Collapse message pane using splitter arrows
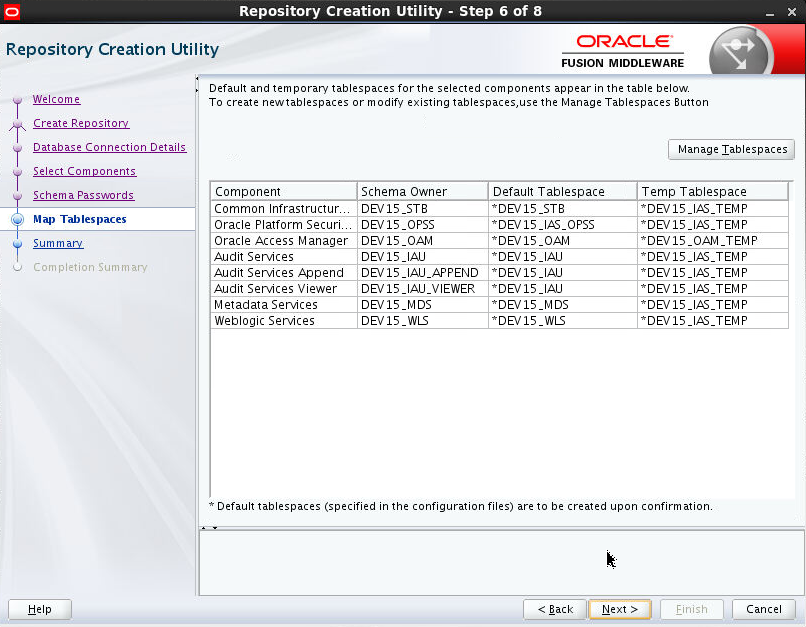This screenshot has height=627, width=806. pyautogui.click(x=215, y=528)
